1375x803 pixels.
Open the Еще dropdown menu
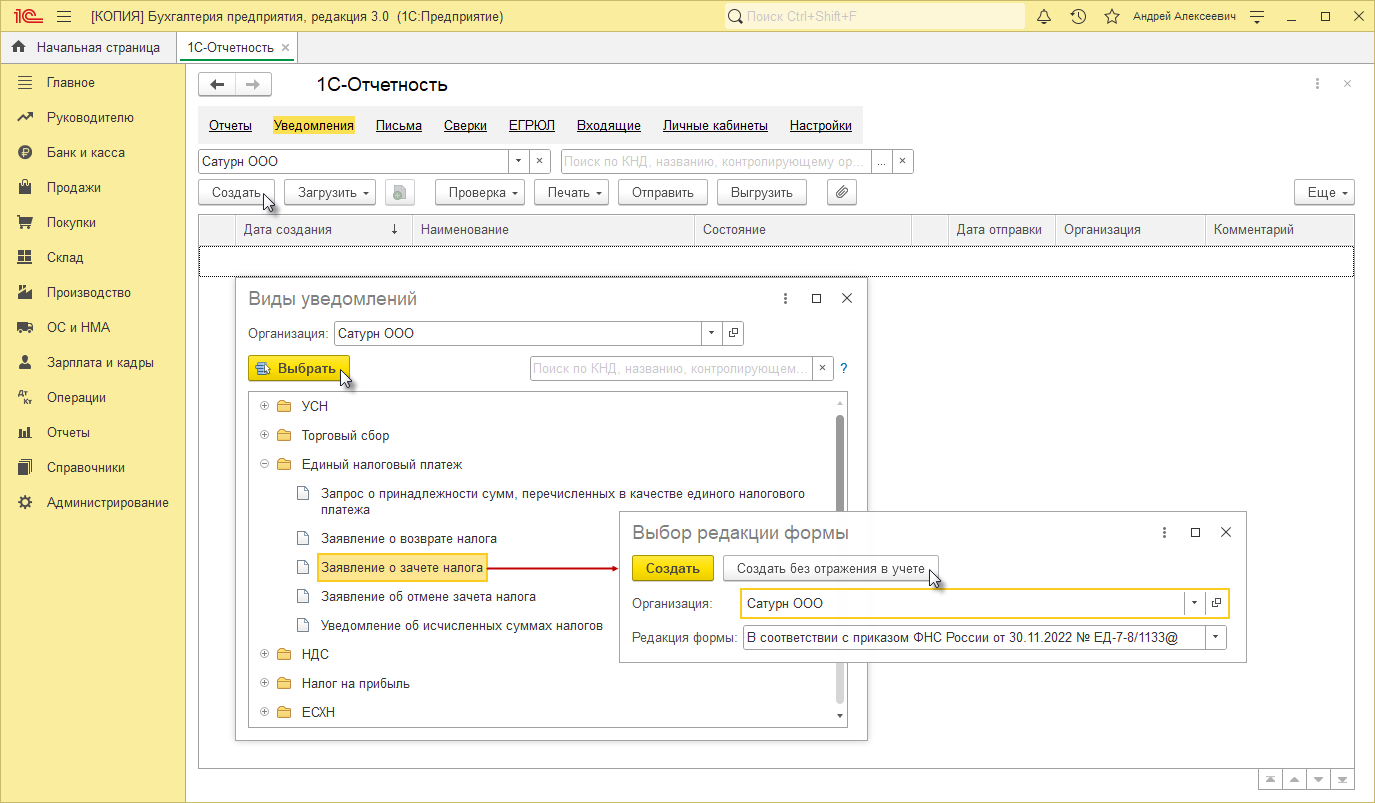click(1324, 192)
